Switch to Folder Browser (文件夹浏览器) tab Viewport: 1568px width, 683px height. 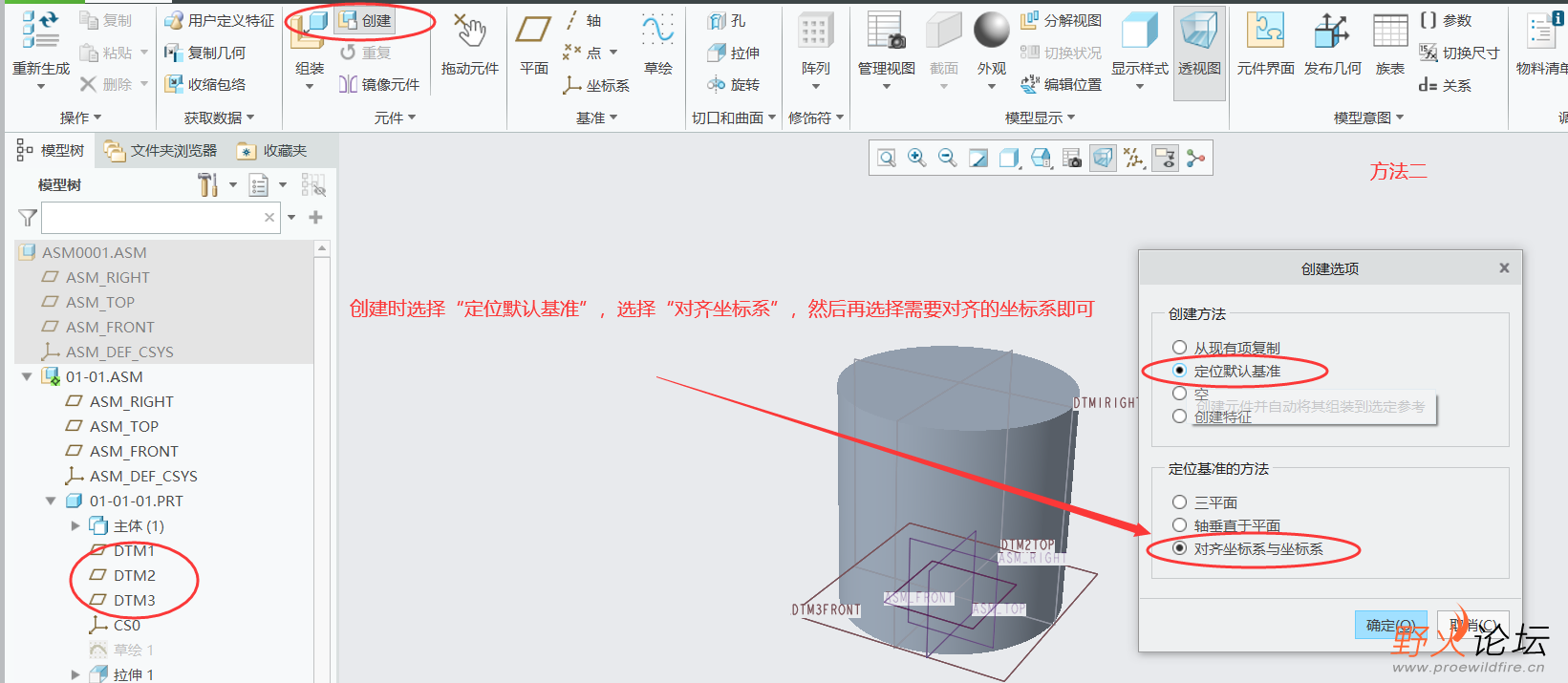161,150
